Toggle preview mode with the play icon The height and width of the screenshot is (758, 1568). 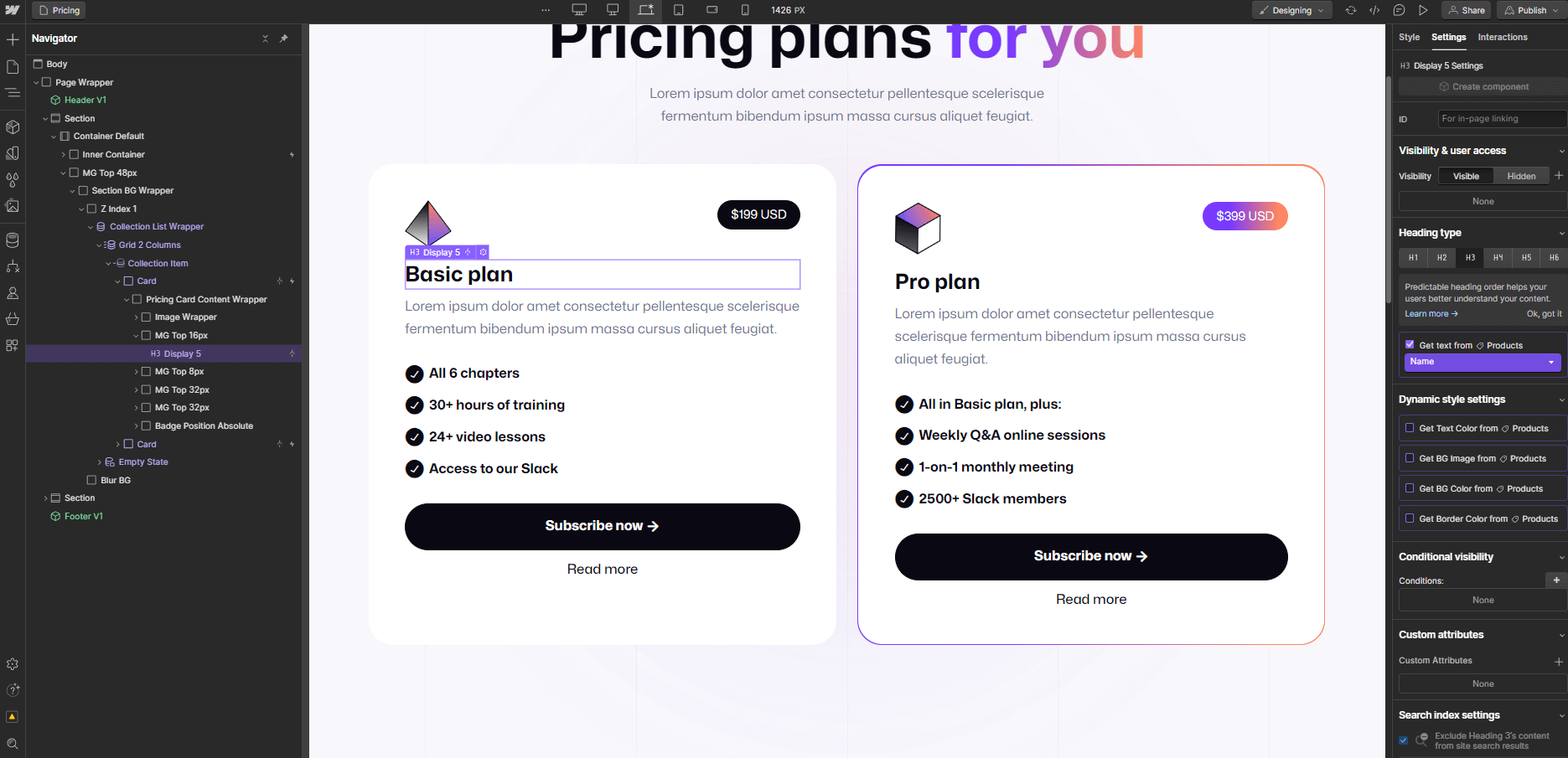click(1423, 10)
